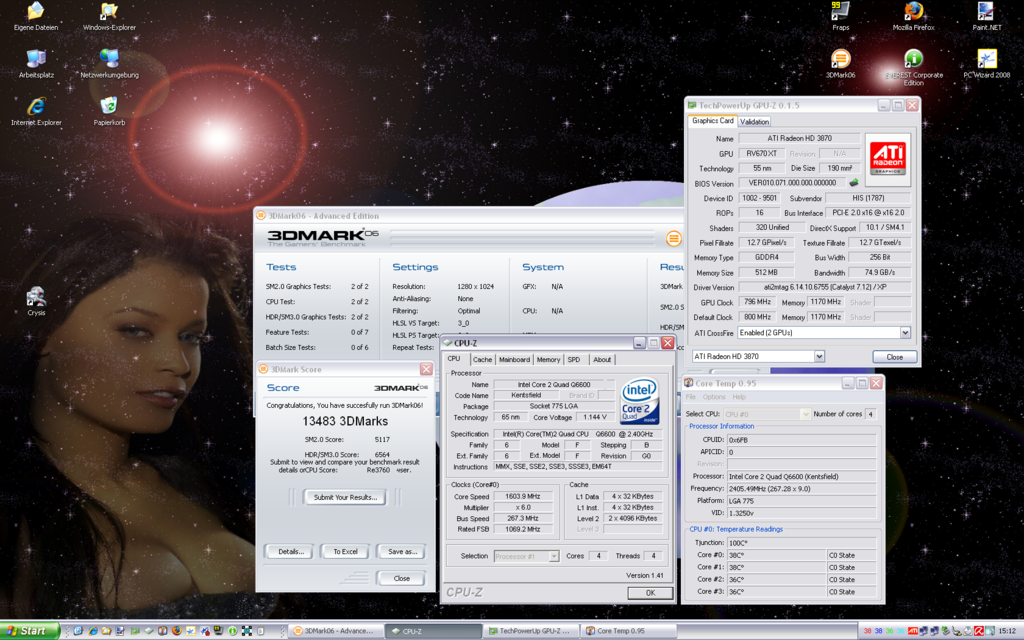Open the Mainboard tab in CPU-Z

tap(515, 360)
